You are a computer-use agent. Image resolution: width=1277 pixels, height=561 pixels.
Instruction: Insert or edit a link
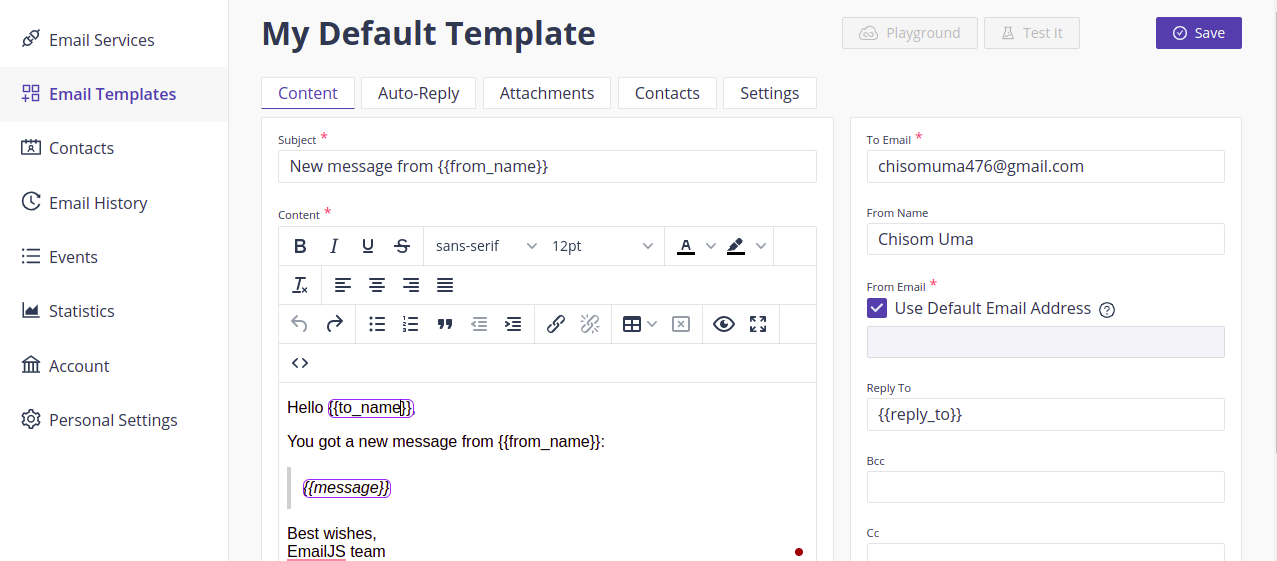556,324
